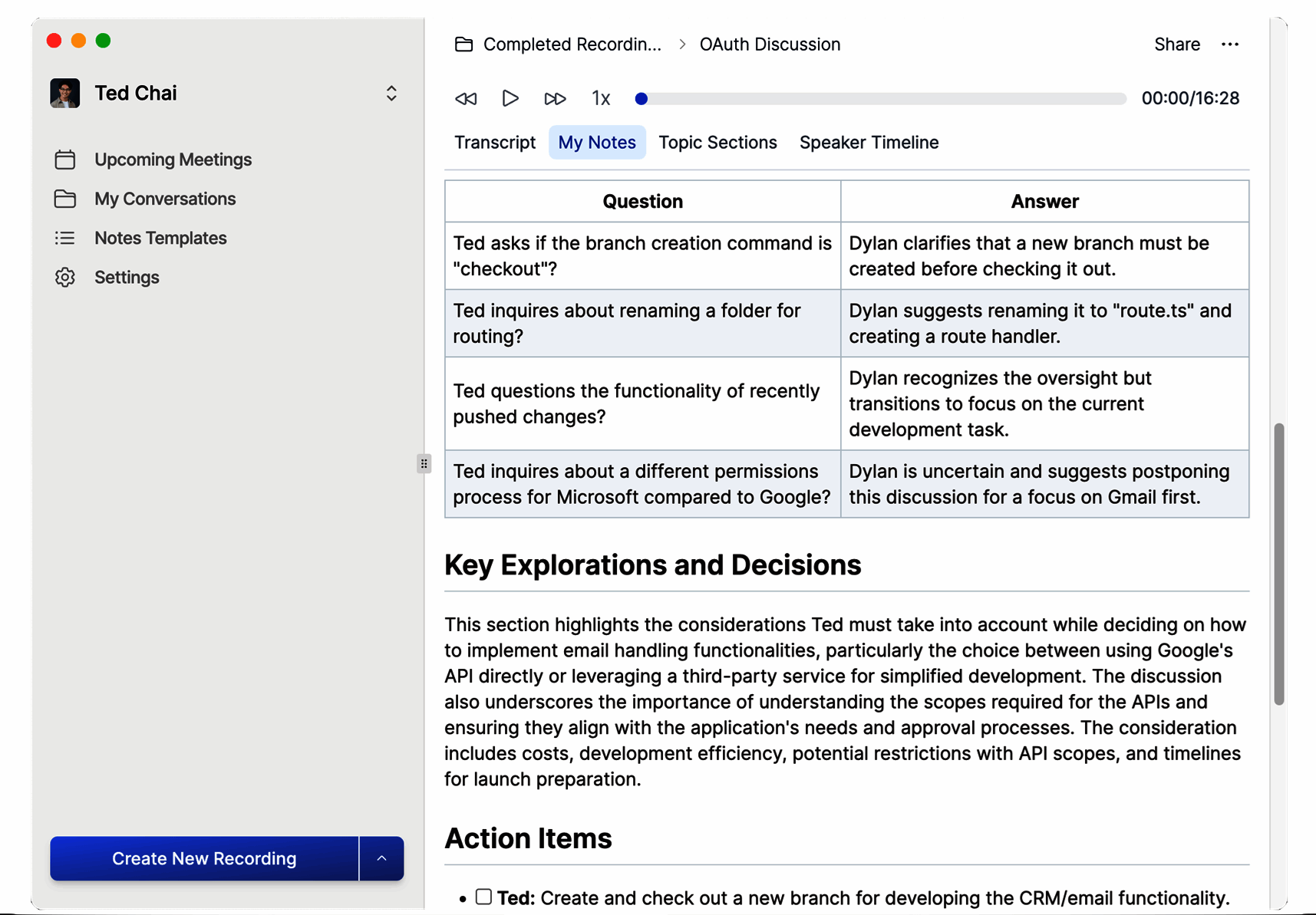This screenshot has height=915, width=1316.
Task: Click the Share button
Action: (1176, 44)
